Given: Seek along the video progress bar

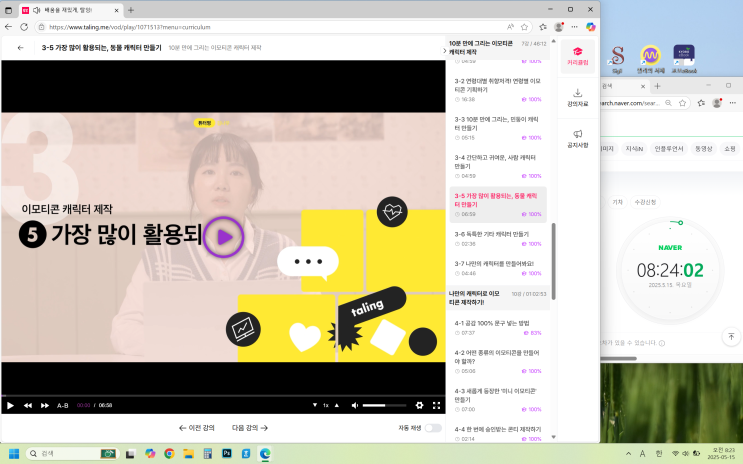Looking at the screenshot, I should tap(223, 395).
